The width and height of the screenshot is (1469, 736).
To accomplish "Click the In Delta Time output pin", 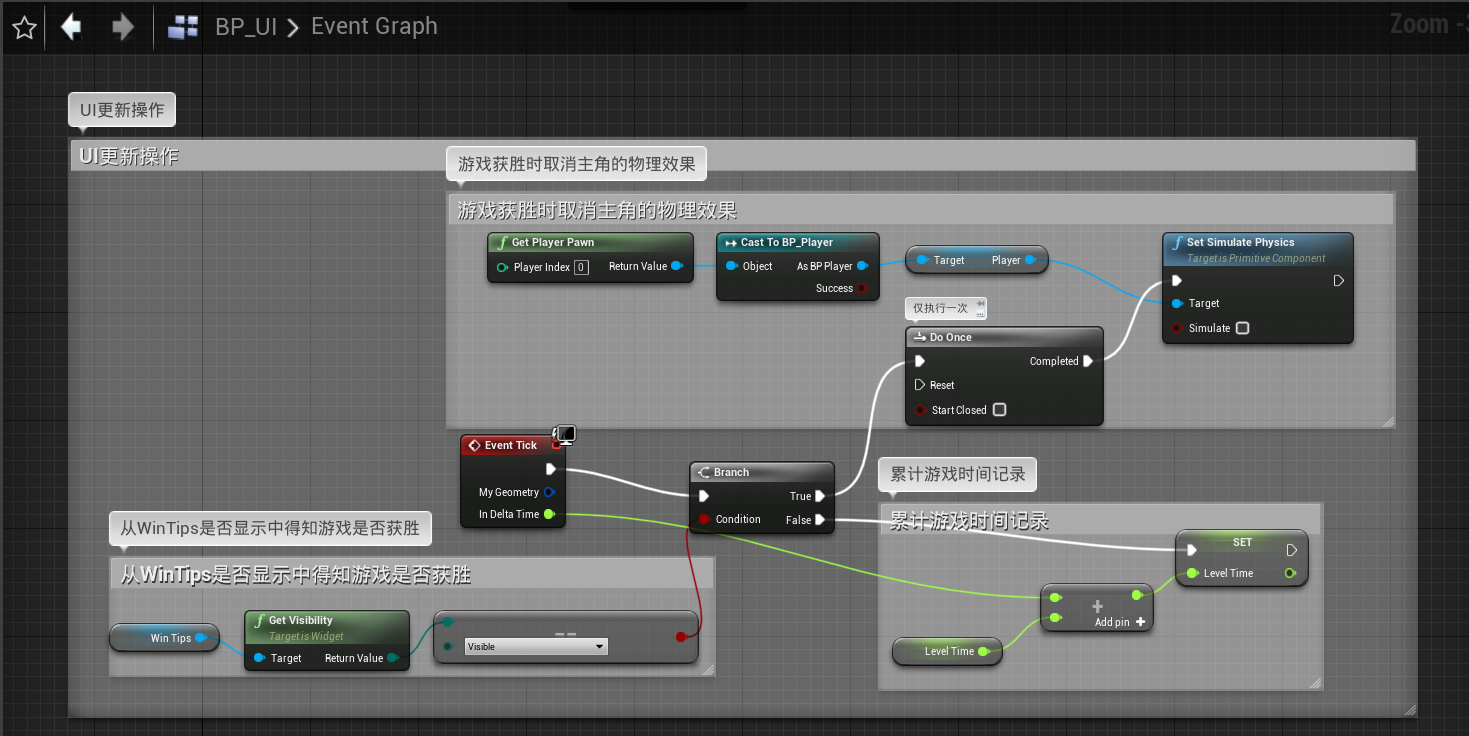I will click(x=549, y=514).
